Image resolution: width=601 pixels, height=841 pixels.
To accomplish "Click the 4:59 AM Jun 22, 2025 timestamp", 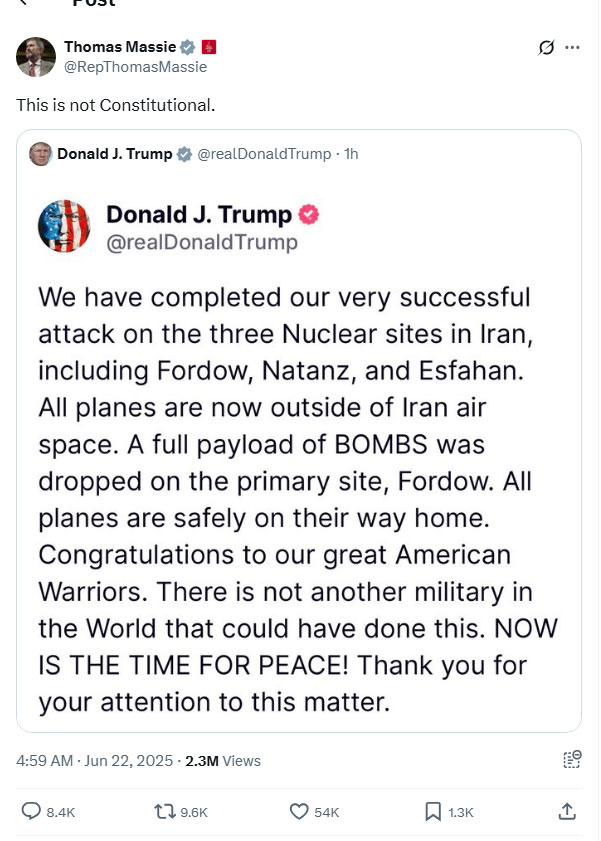I will pyautogui.click(x=95, y=761).
